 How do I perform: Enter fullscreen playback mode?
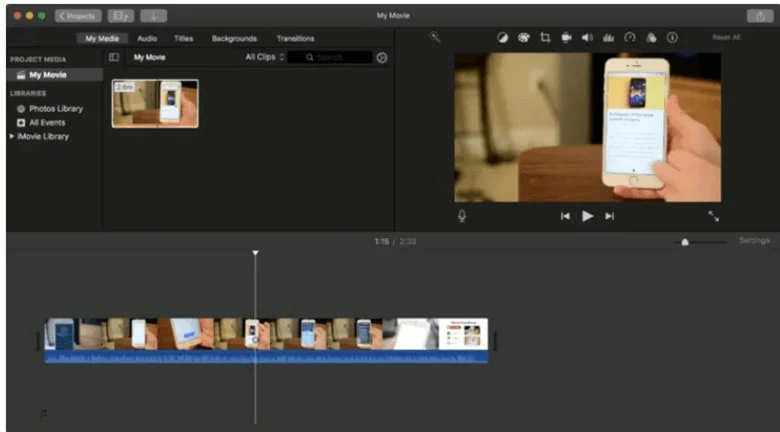714,216
